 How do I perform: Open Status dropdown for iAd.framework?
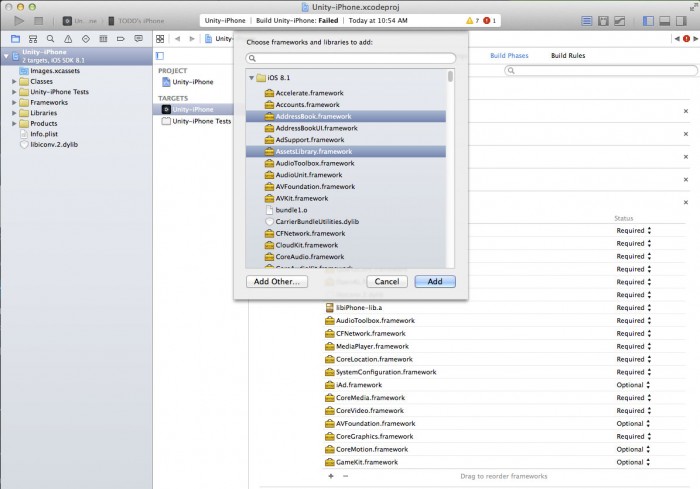point(648,385)
